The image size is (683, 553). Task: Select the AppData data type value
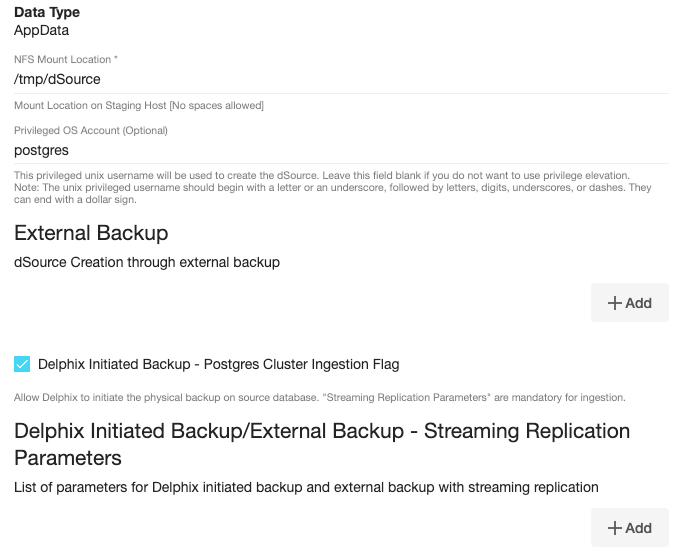coord(41,30)
